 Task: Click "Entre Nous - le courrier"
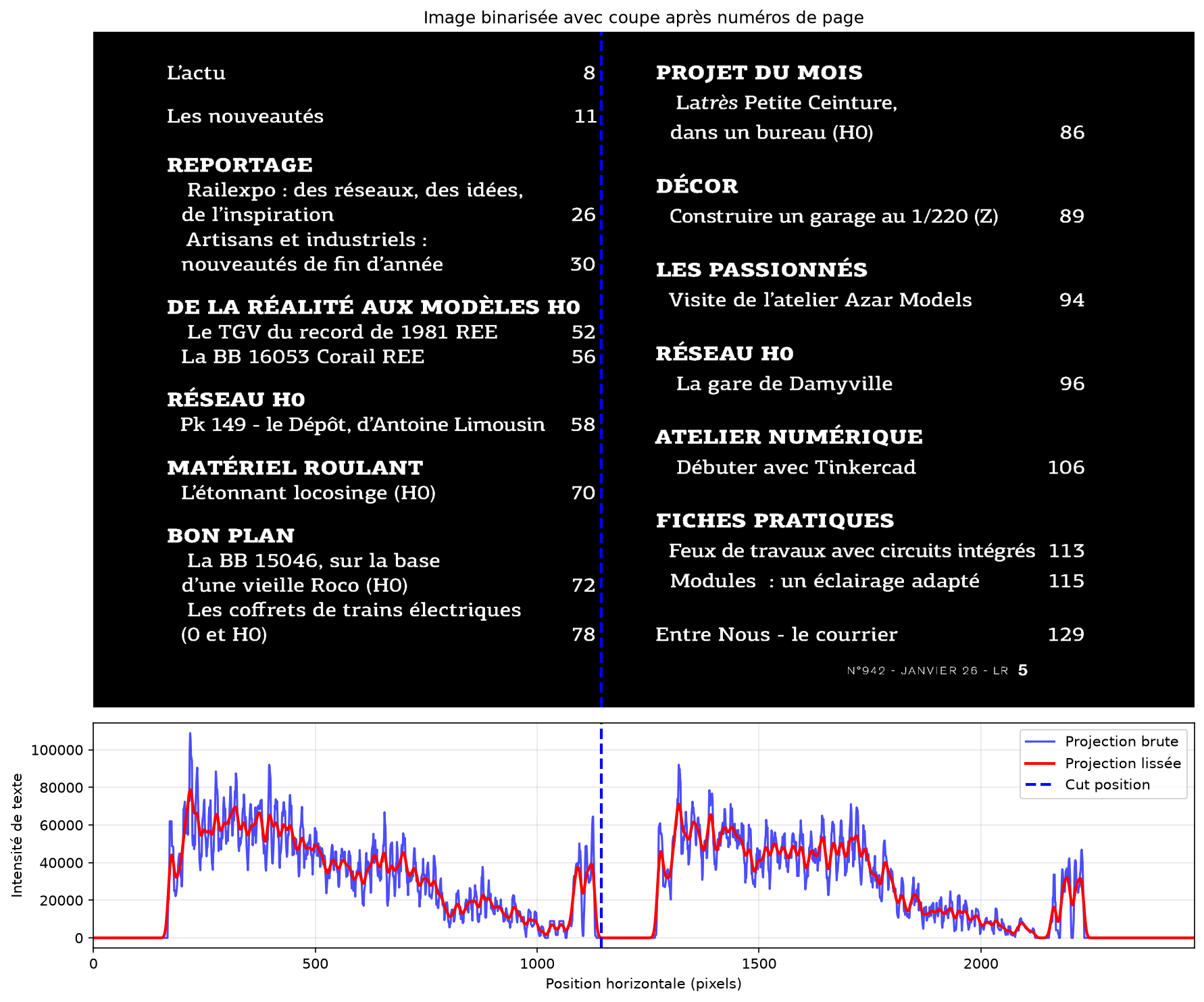(776, 634)
